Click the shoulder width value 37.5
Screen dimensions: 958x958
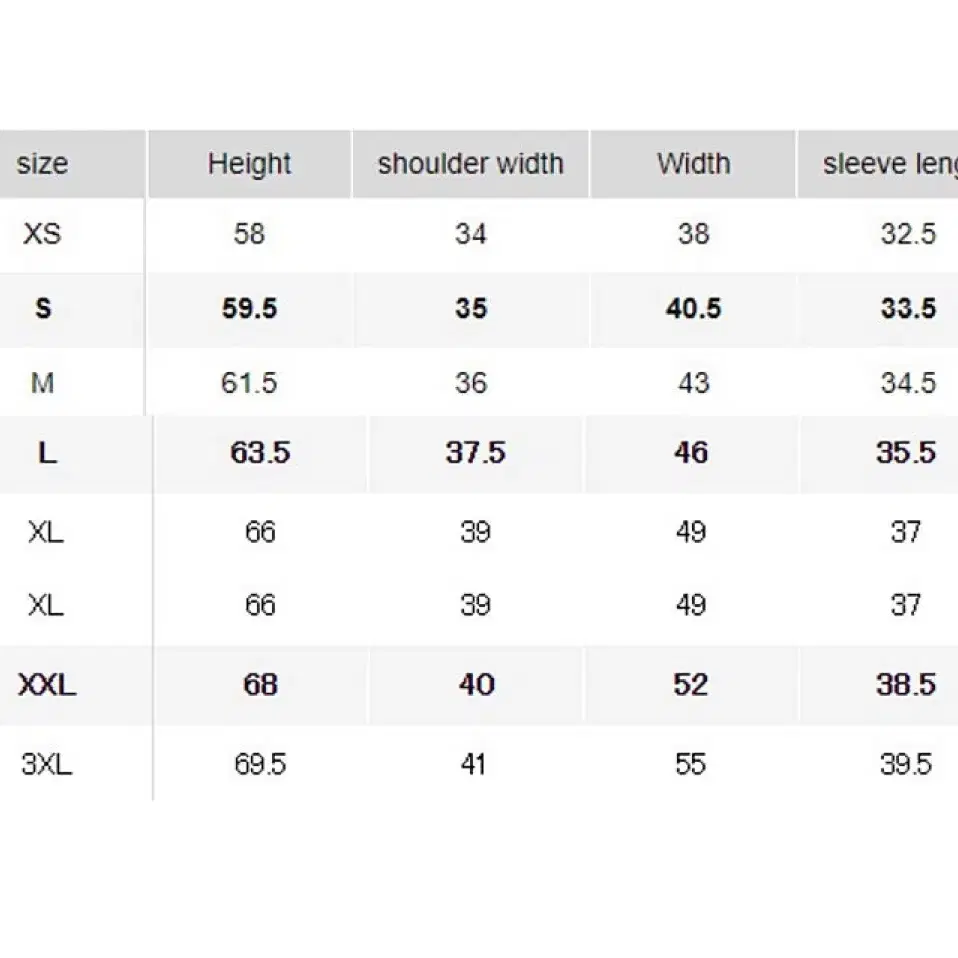(475, 453)
